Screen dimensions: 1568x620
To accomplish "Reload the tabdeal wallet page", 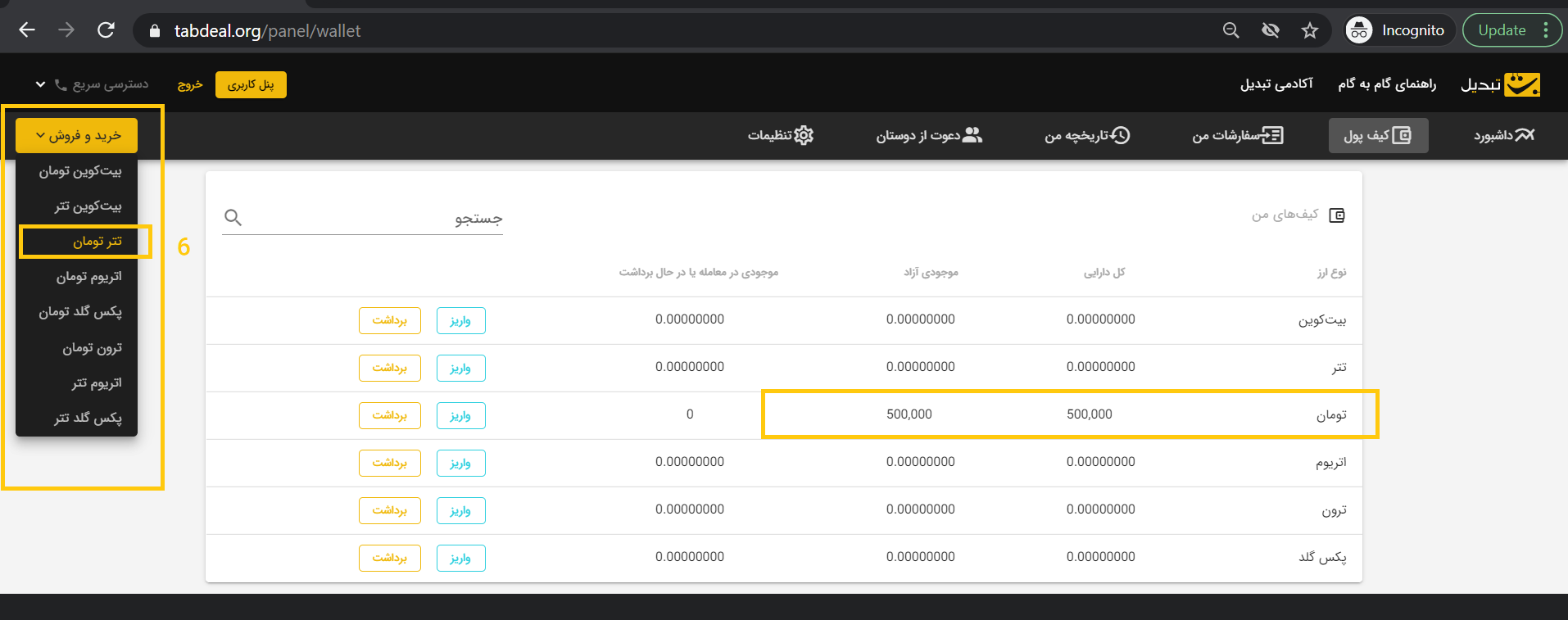I will tap(106, 30).
